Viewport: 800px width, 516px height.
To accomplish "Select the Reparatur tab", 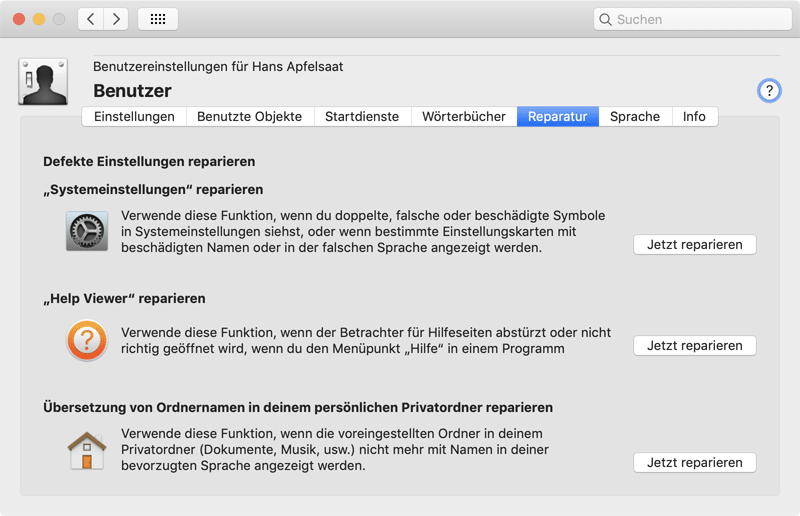I will point(558,116).
